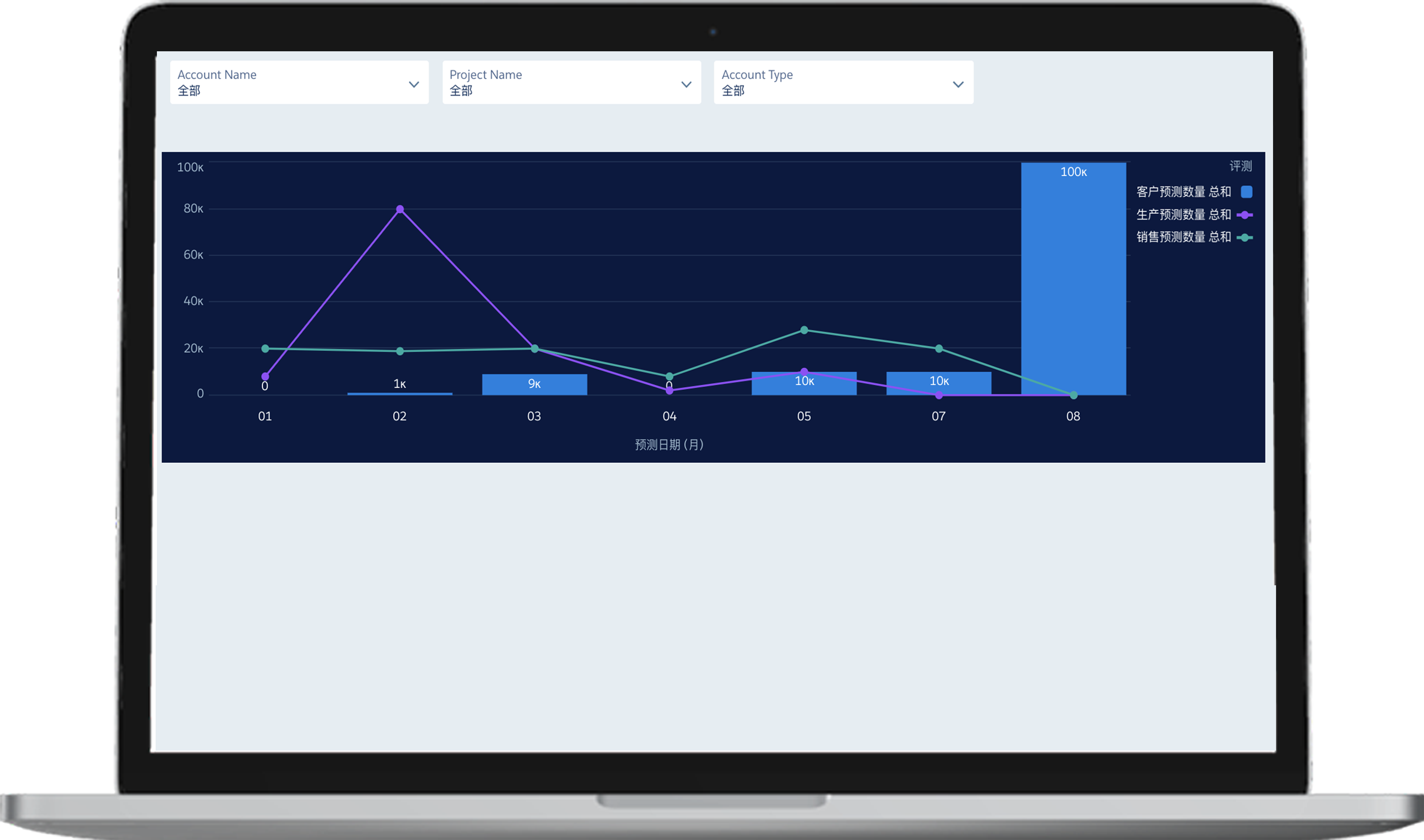Click the 10k bar for month 07
This screenshot has height=840, width=1424.
click(939, 384)
